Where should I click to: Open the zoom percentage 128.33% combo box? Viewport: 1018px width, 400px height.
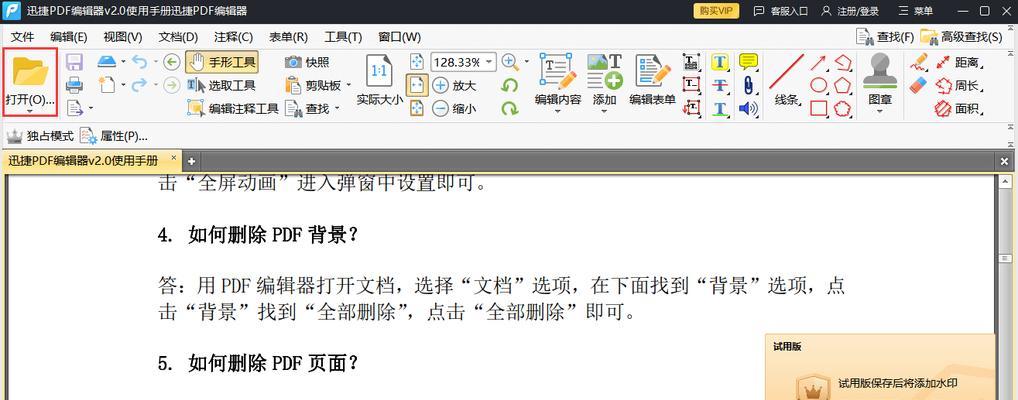tap(463, 62)
